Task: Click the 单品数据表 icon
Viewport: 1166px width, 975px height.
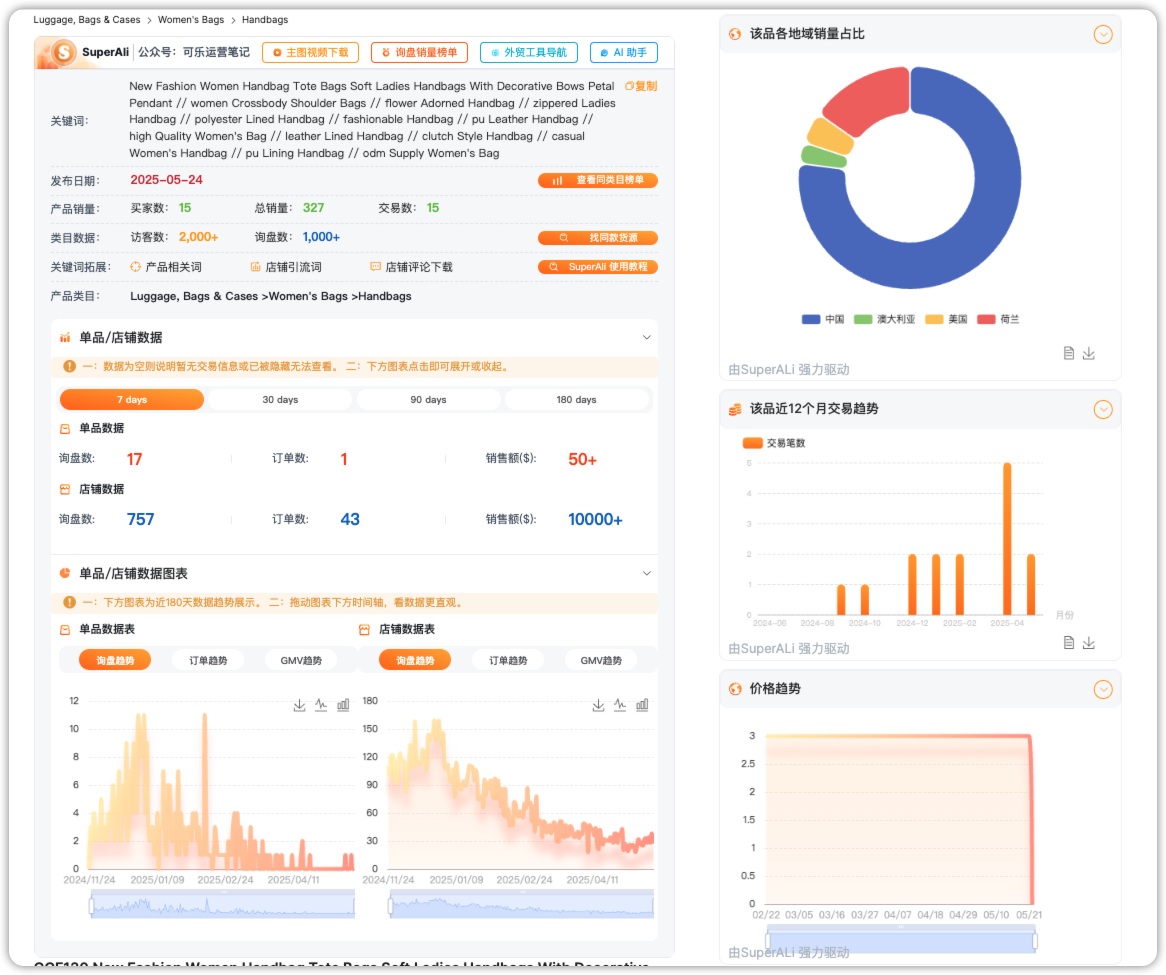Action: [x=65, y=630]
